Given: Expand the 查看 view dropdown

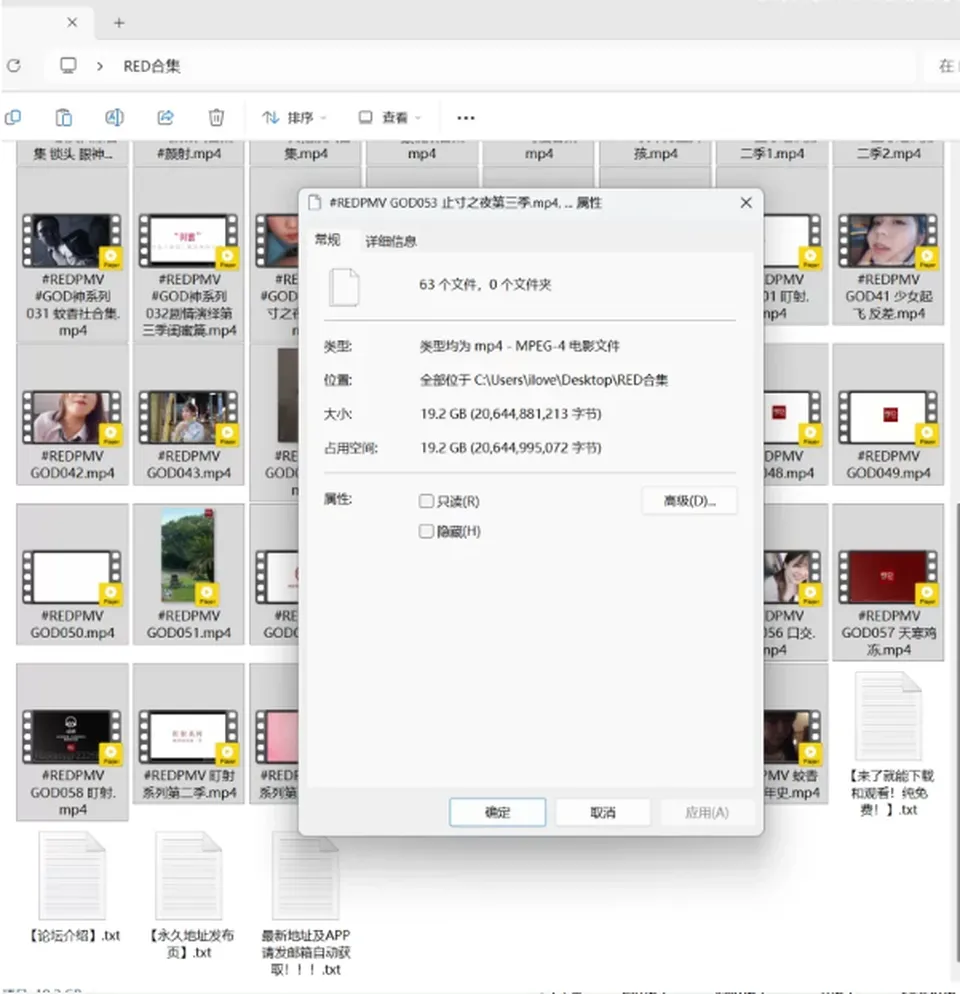Looking at the screenshot, I should (x=390, y=117).
